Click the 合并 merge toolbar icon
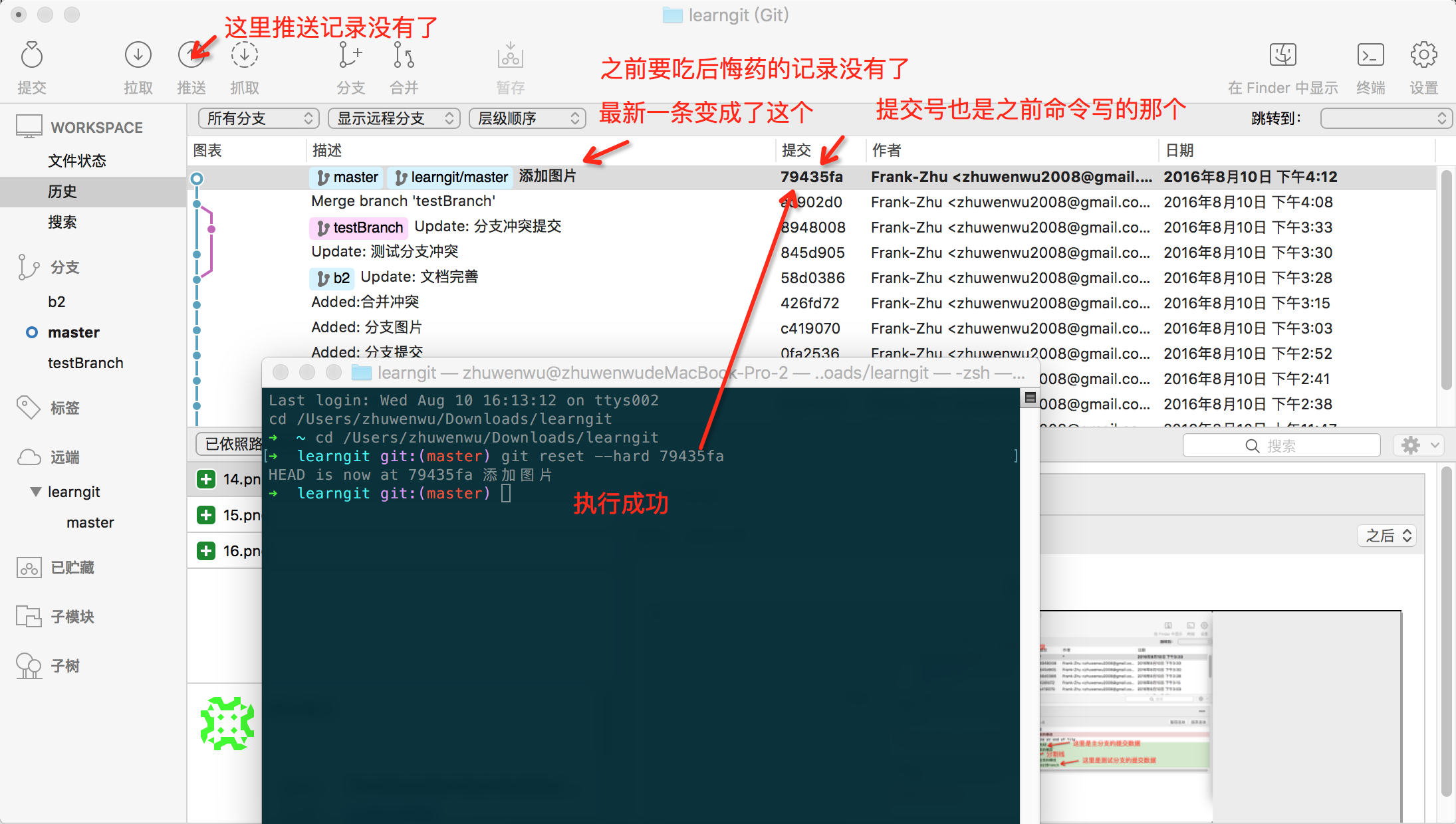Image resolution: width=1456 pixels, height=824 pixels. pos(404,55)
